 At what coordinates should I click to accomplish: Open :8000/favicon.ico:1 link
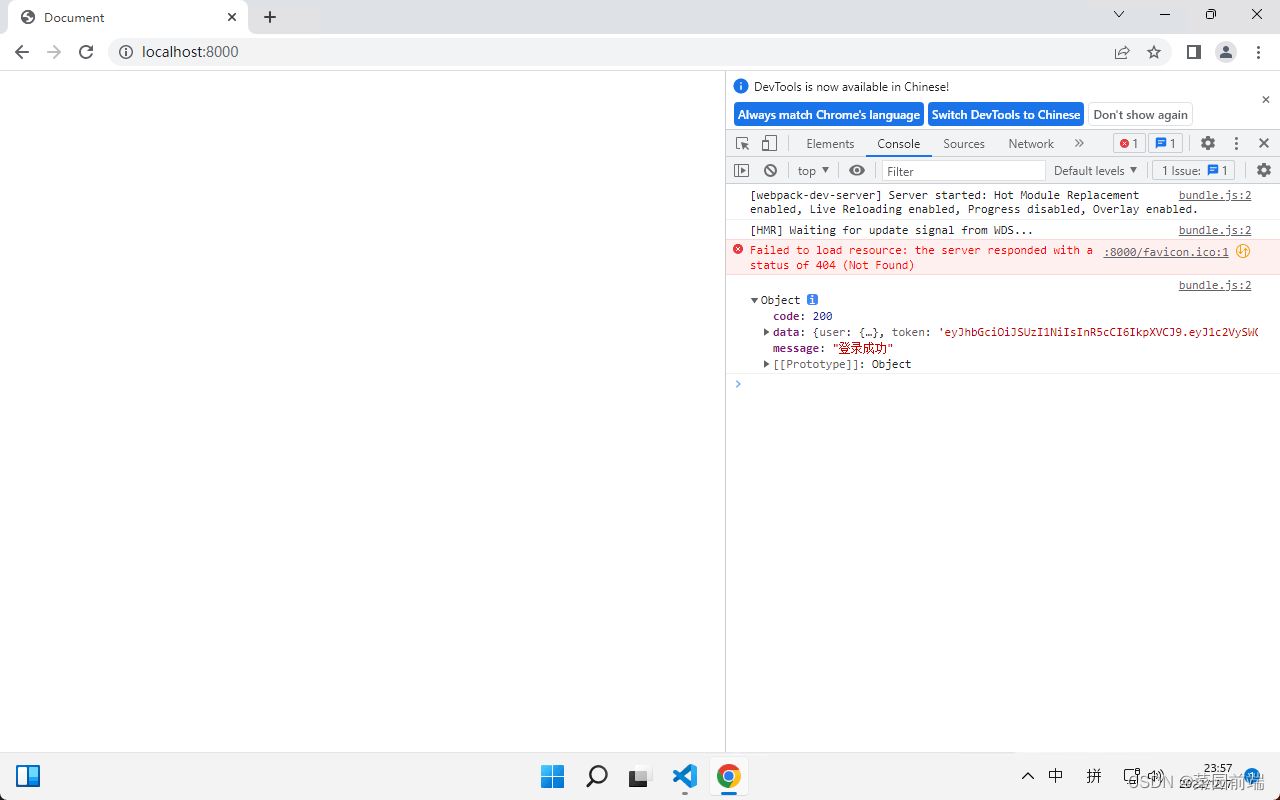pos(1166,252)
